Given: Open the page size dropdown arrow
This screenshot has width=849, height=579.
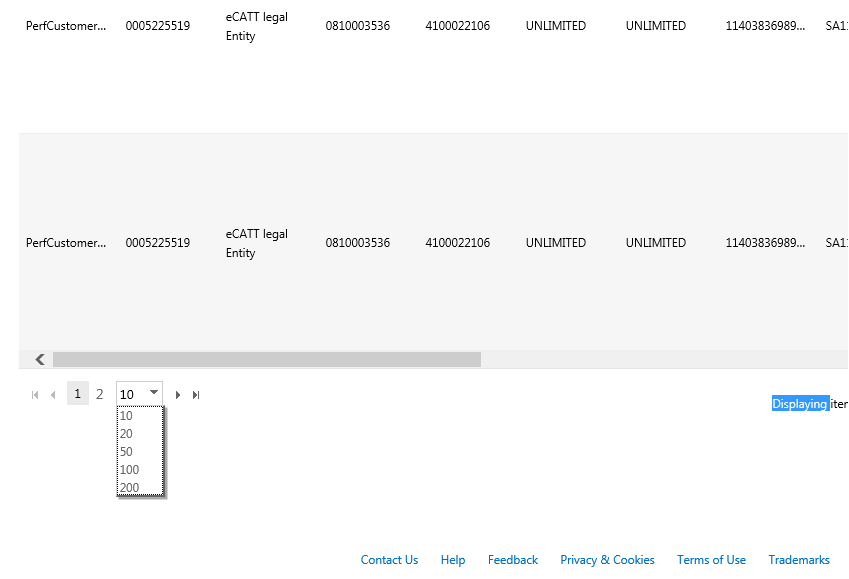Looking at the screenshot, I should tap(153, 393).
